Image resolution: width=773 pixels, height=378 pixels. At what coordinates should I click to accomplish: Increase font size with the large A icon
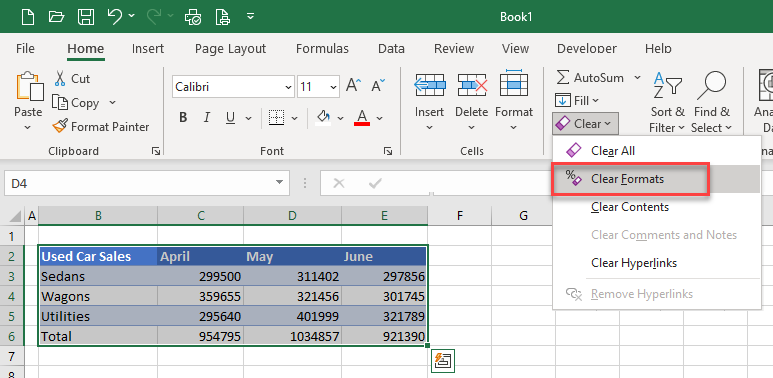pyautogui.click(x=353, y=86)
